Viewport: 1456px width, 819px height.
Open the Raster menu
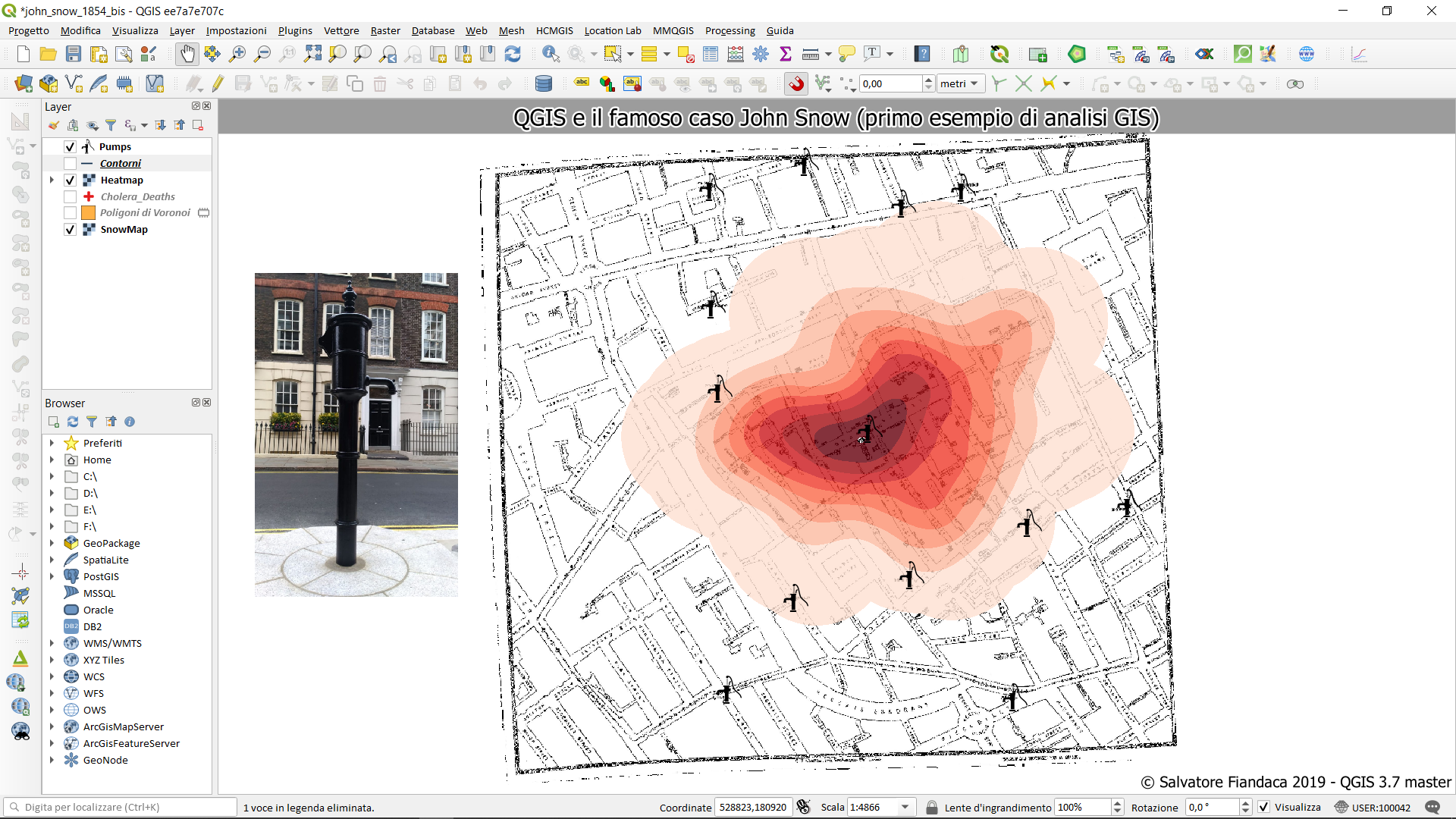tap(385, 30)
